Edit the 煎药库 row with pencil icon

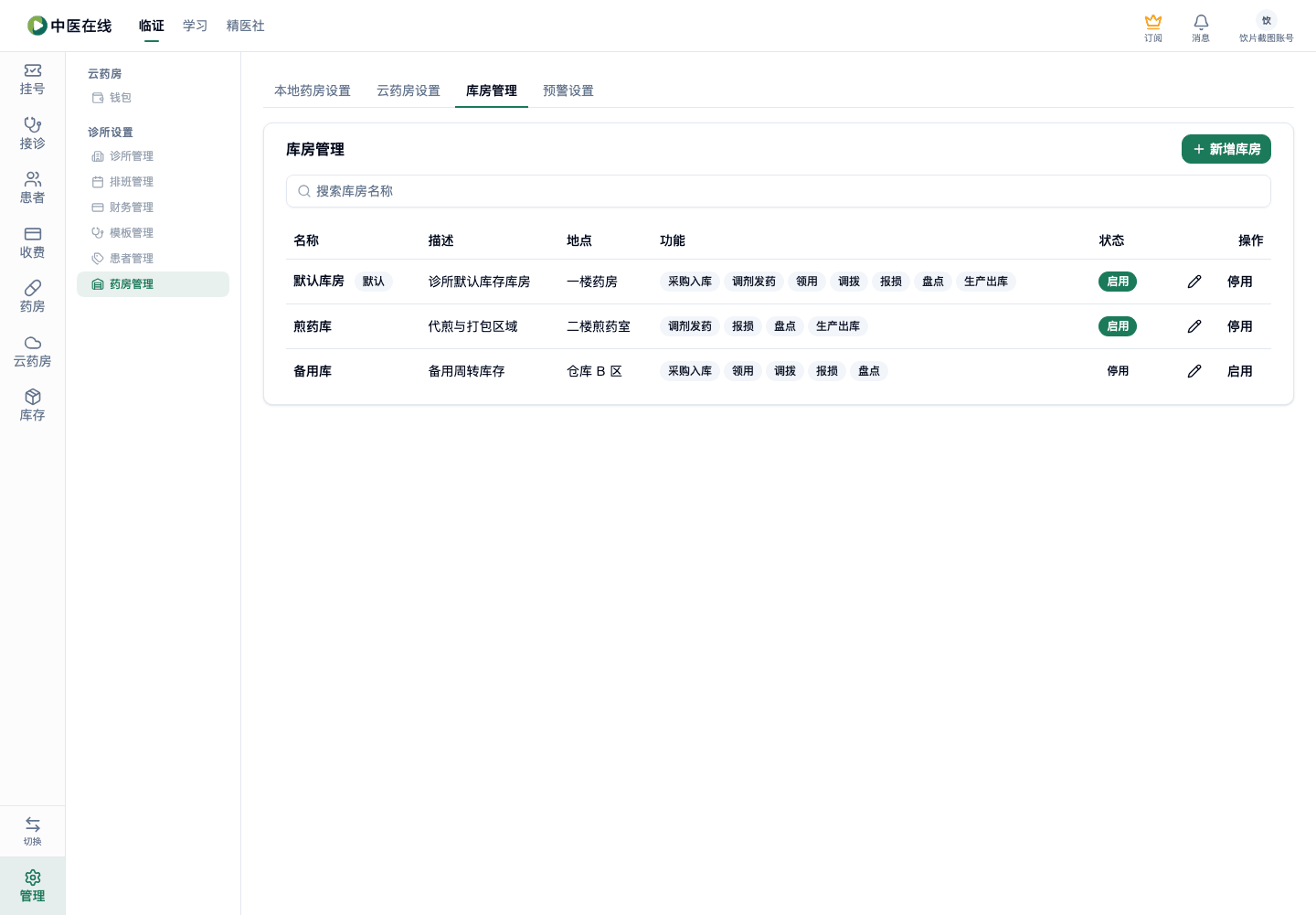click(1194, 326)
